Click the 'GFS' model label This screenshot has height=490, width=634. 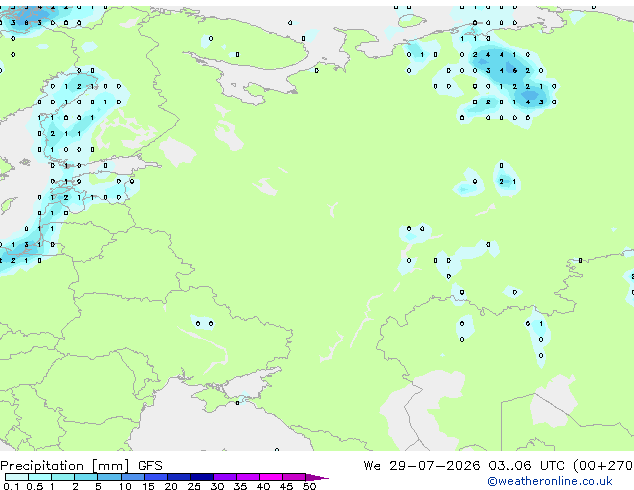150,466
